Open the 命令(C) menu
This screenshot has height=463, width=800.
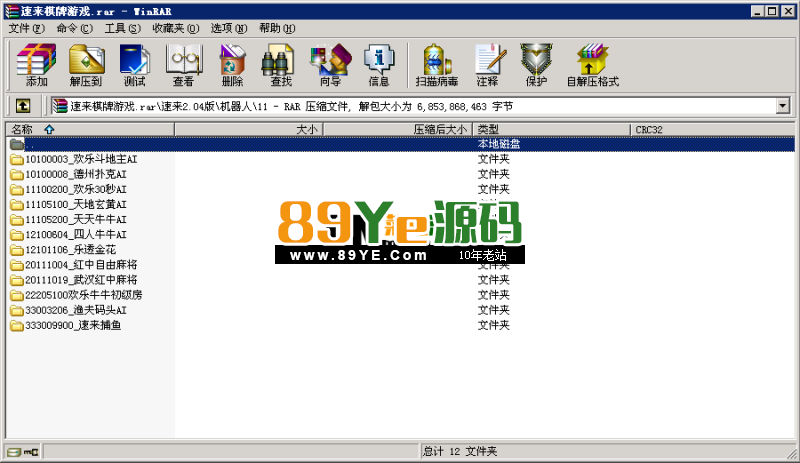coord(74,28)
